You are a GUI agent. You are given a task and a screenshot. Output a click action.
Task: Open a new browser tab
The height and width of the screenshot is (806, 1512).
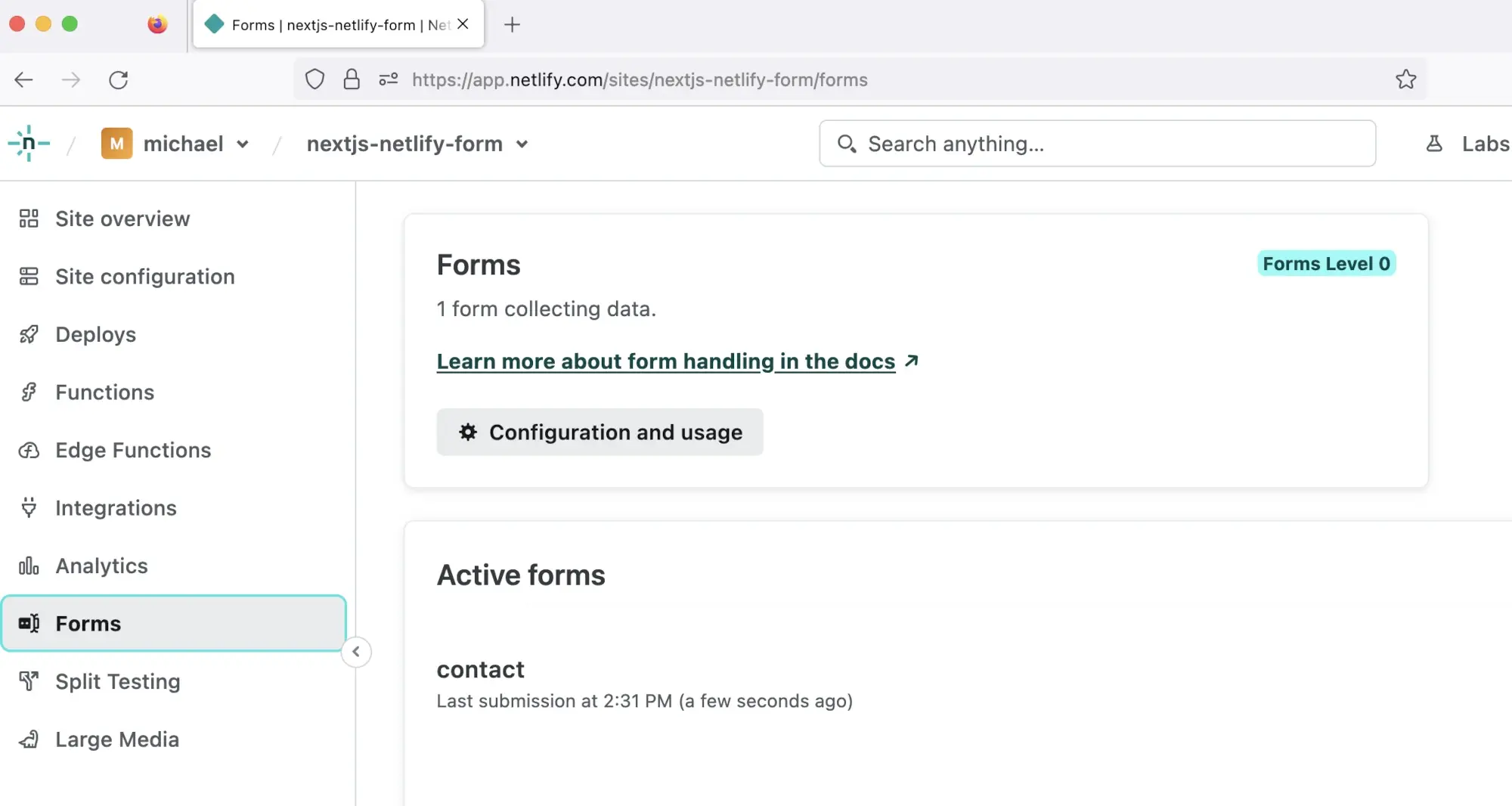coord(512,24)
